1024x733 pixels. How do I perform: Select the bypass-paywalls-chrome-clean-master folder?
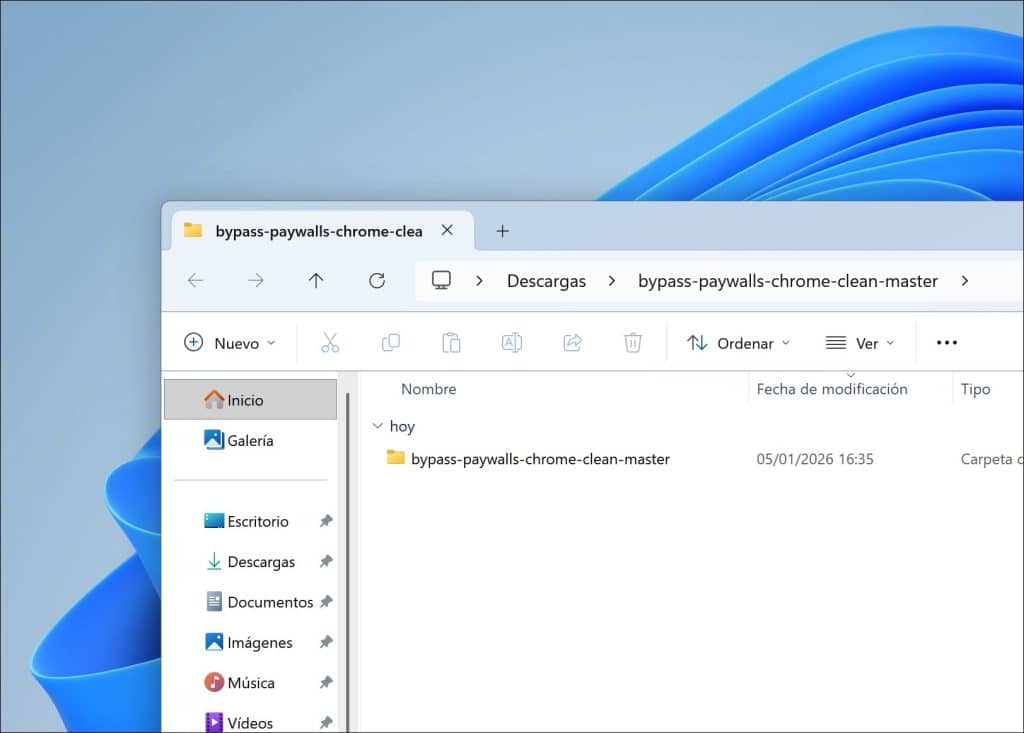[x=539, y=459]
